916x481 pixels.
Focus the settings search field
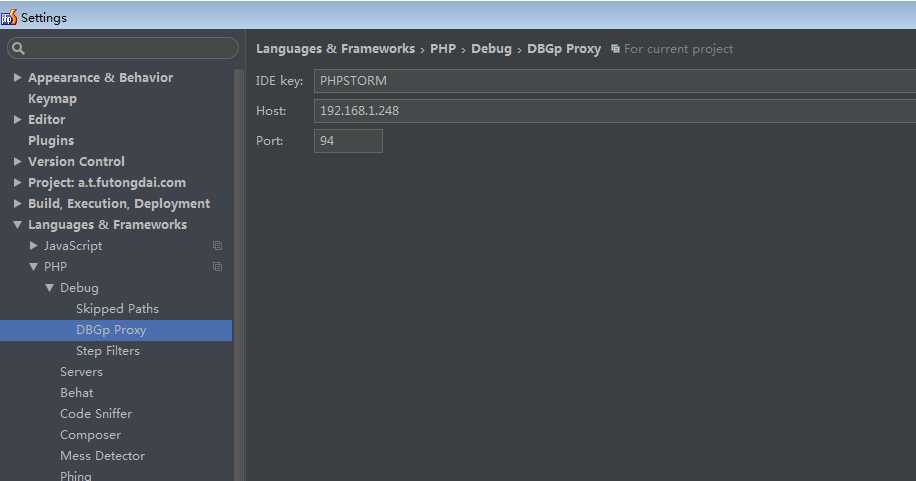click(123, 48)
